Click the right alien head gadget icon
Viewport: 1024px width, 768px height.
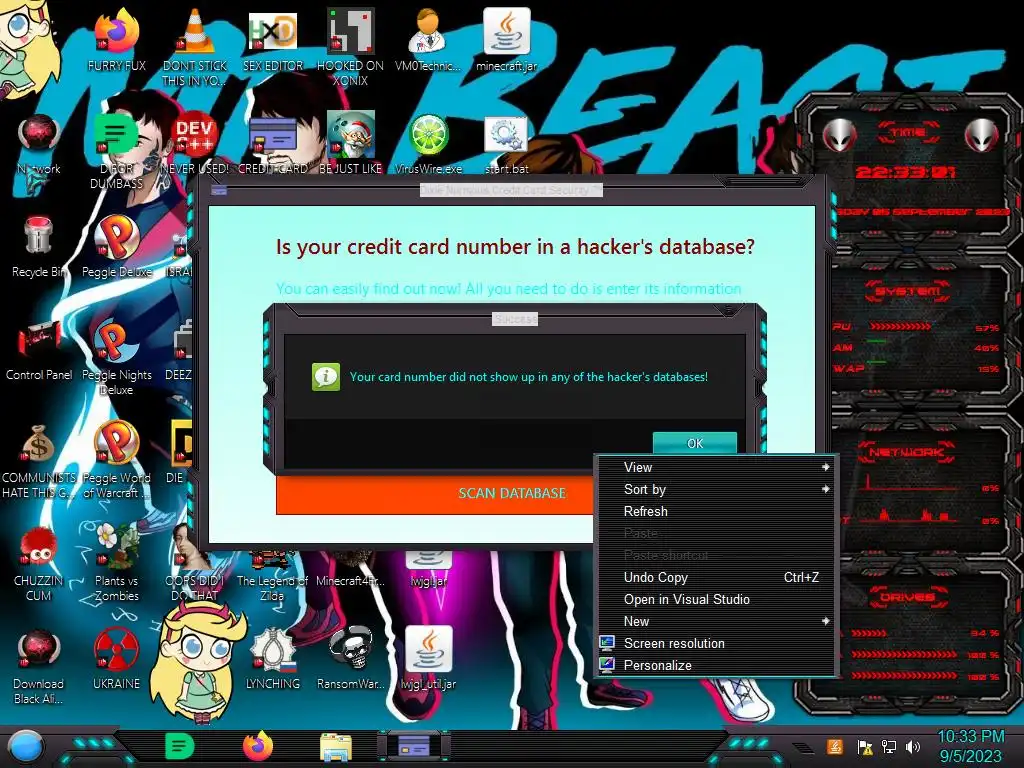982,135
